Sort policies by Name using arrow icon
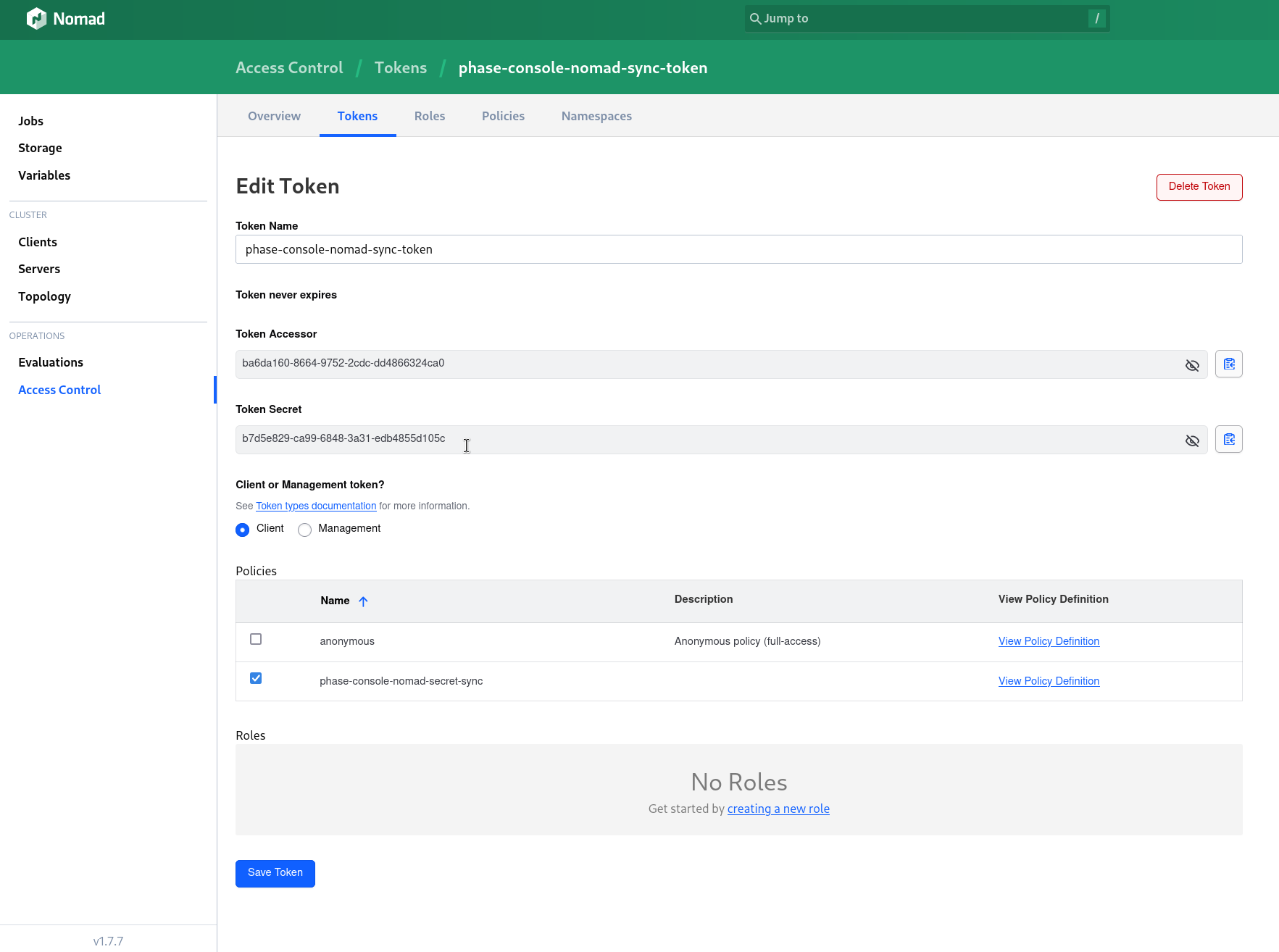1279x952 pixels. coord(363,601)
